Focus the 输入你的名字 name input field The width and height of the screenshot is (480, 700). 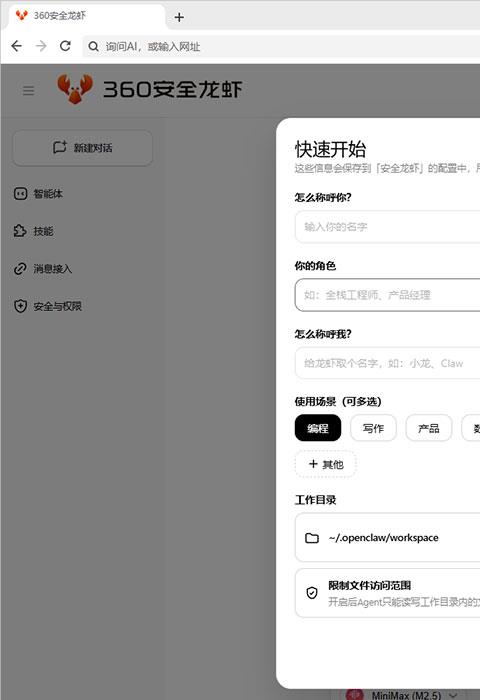387,226
